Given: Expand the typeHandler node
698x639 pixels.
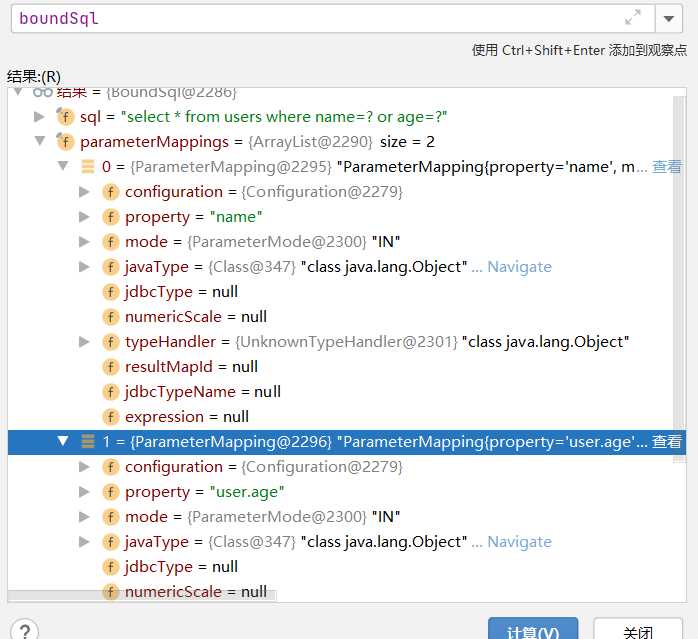Looking at the screenshot, I should pos(84,342).
